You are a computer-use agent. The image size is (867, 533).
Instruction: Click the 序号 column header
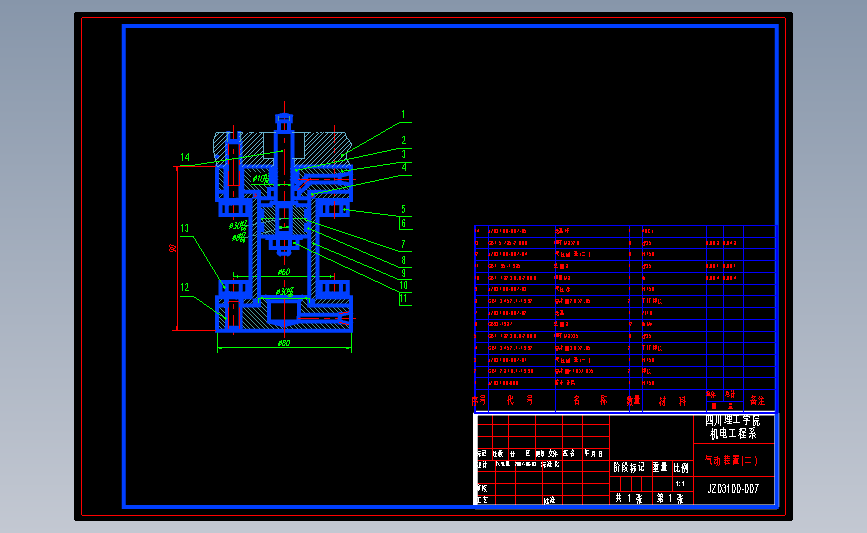coord(479,400)
